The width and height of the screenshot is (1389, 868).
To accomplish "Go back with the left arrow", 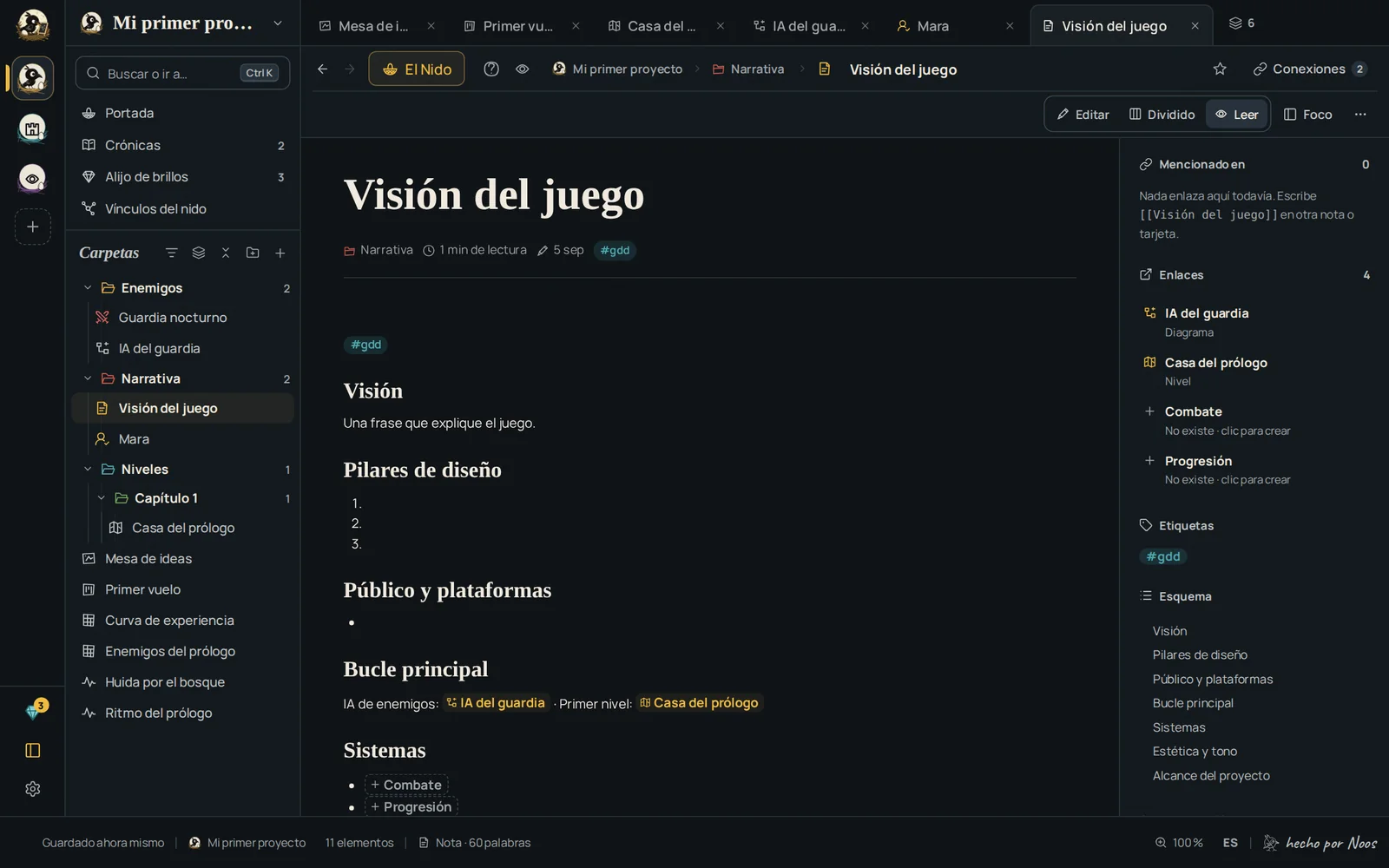I will [322, 69].
